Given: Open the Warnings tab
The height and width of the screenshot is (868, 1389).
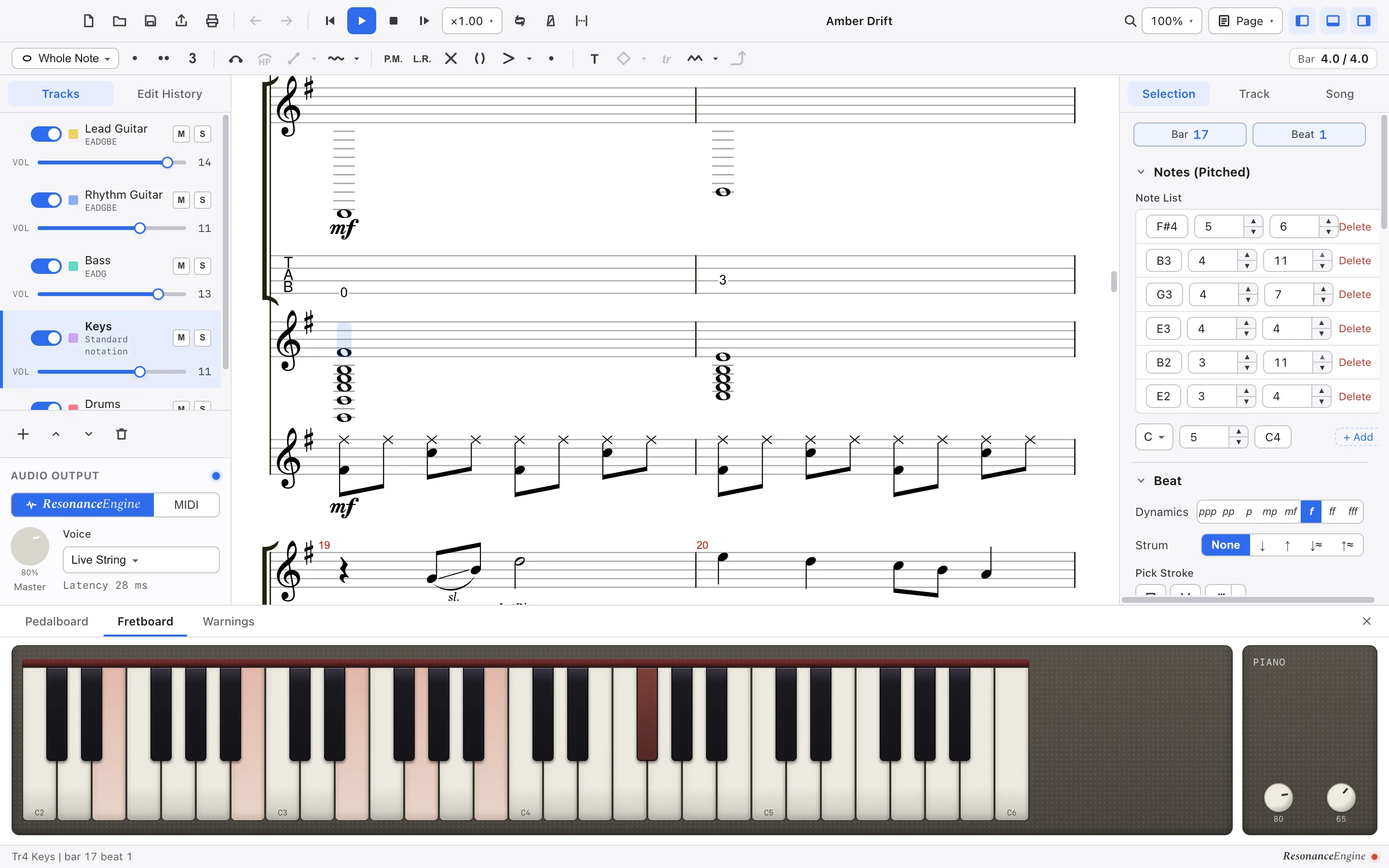Looking at the screenshot, I should tap(229, 621).
